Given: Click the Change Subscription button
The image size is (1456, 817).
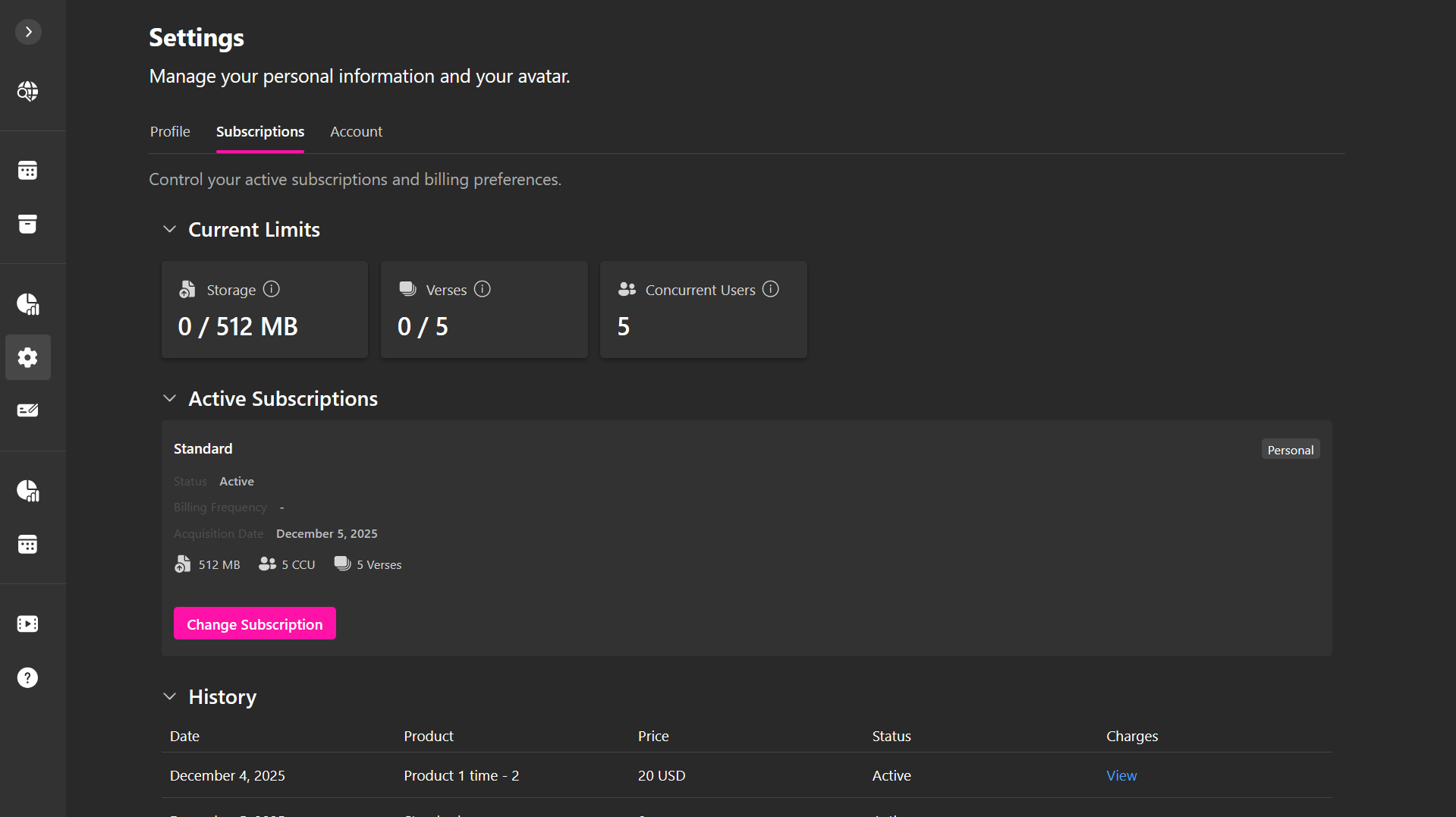Looking at the screenshot, I should tap(254, 624).
